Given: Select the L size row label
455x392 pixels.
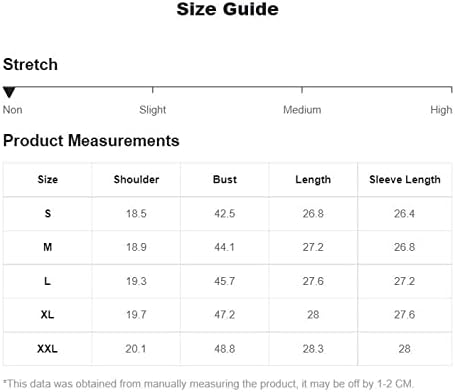Looking at the screenshot, I should (47, 281).
